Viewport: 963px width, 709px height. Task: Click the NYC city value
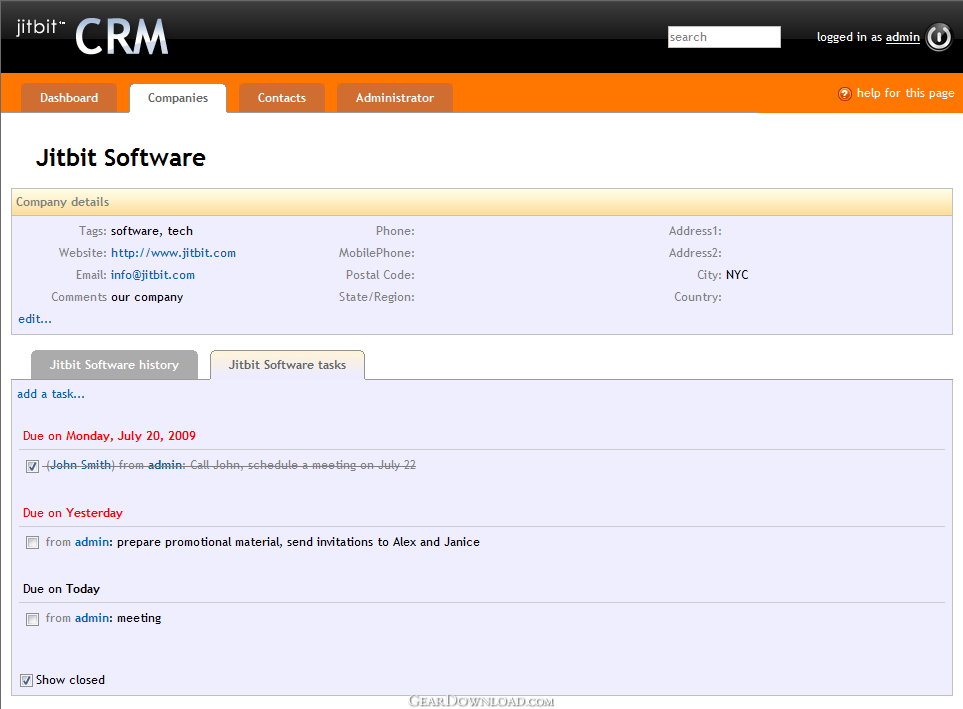point(737,275)
